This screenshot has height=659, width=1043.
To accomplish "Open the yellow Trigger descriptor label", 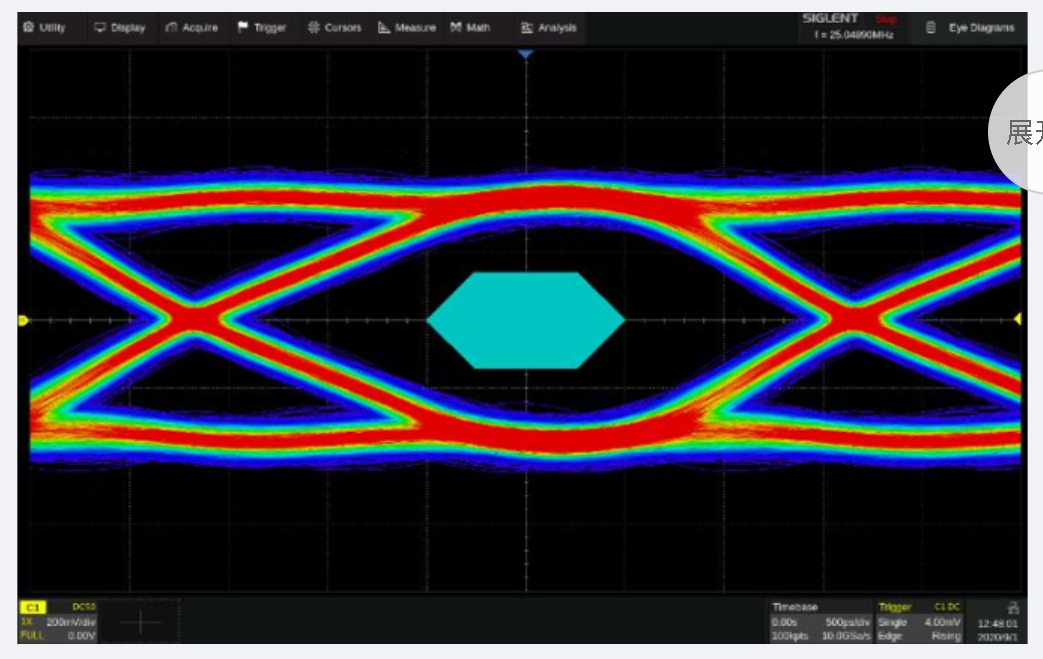I will 895,606.
